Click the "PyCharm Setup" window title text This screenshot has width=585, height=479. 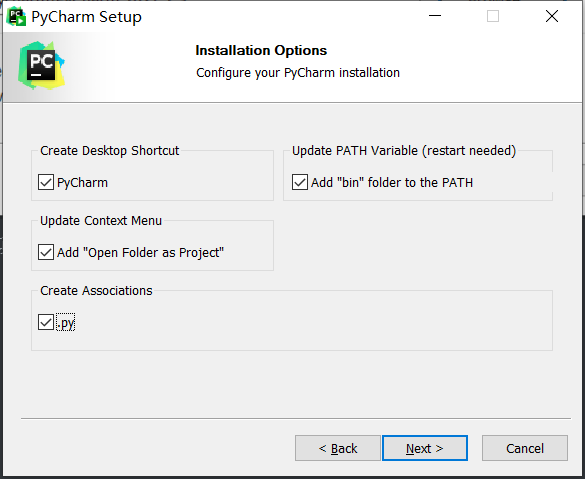click(x=87, y=17)
